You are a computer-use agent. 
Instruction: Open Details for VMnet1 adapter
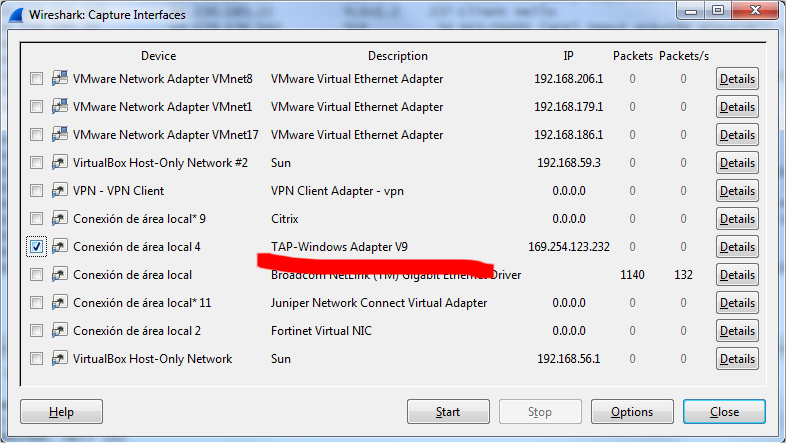(737, 107)
